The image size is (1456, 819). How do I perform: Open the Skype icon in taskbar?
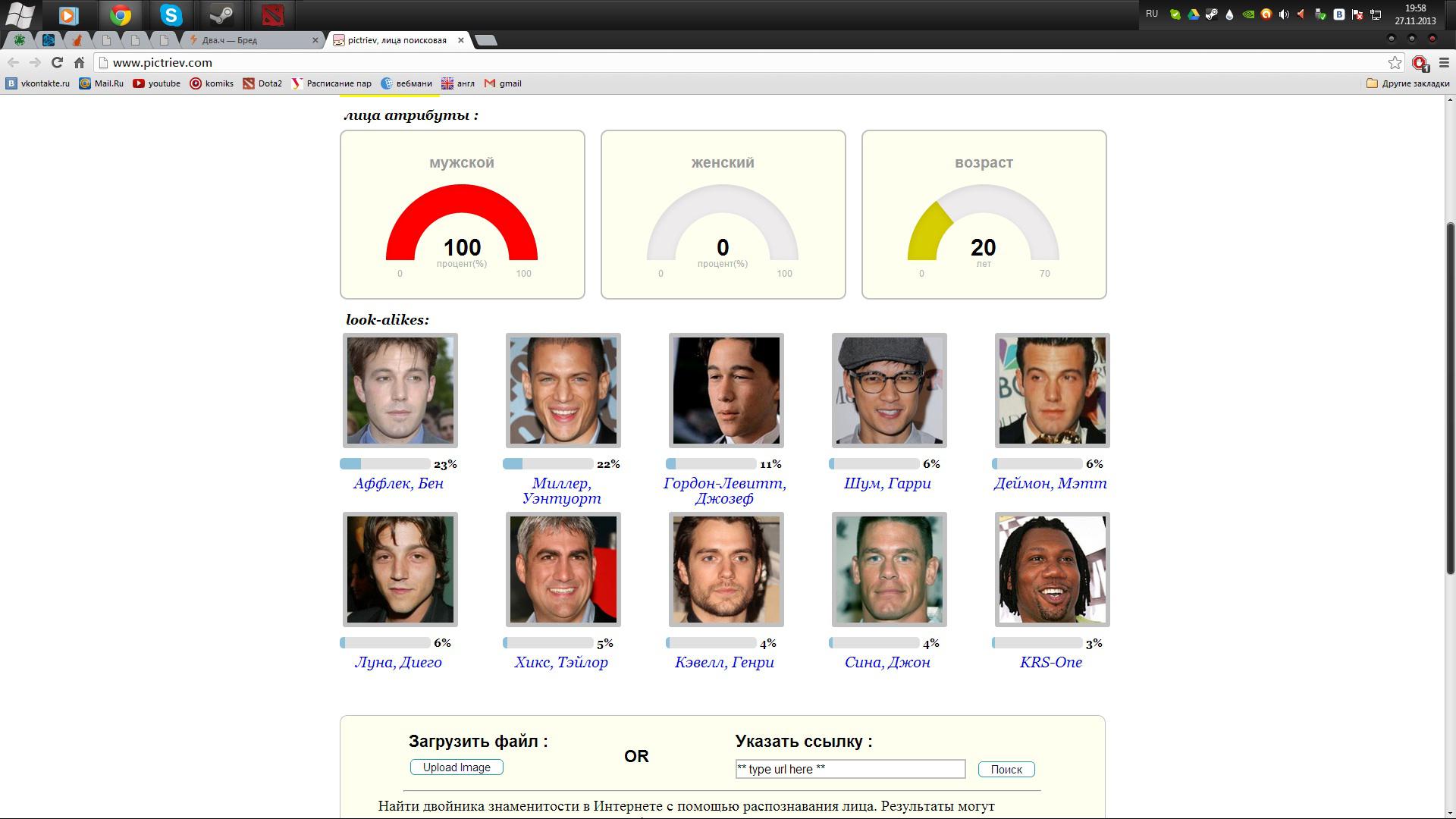[171, 15]
